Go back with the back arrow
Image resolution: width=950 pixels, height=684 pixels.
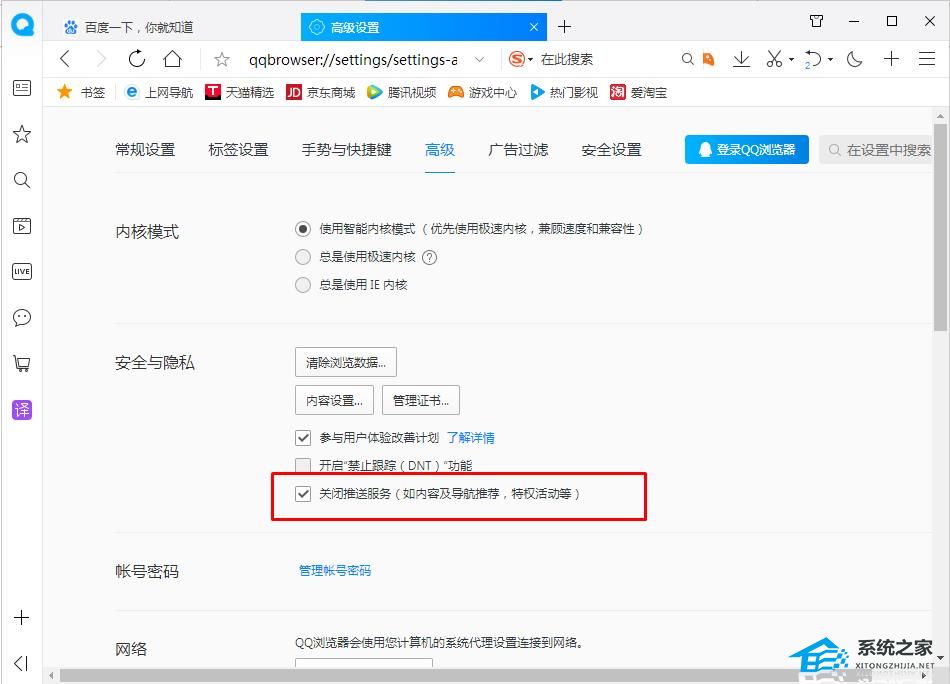[x=65, y=59]
